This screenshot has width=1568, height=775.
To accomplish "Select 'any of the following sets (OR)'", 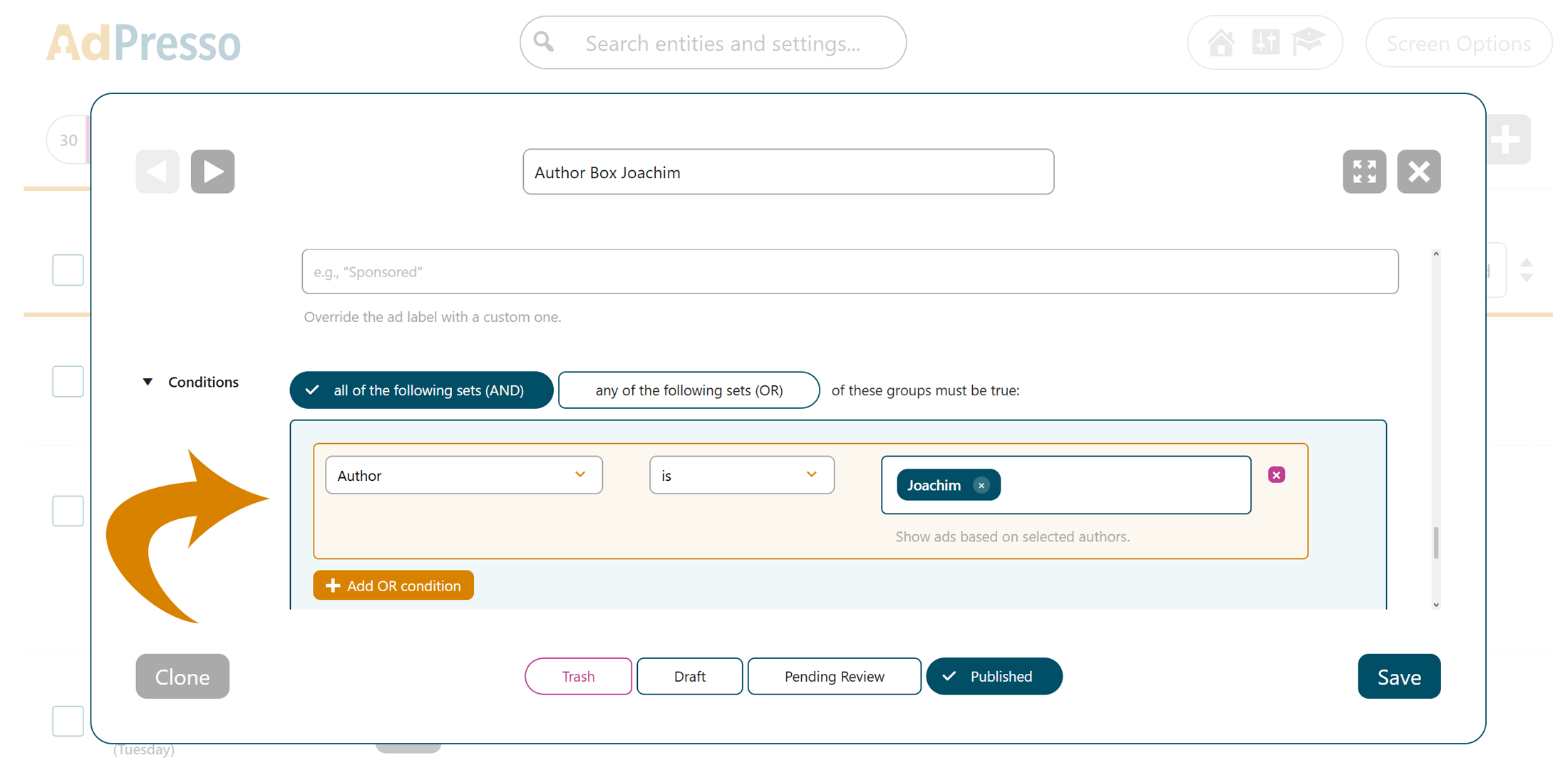I will [688, 390].
